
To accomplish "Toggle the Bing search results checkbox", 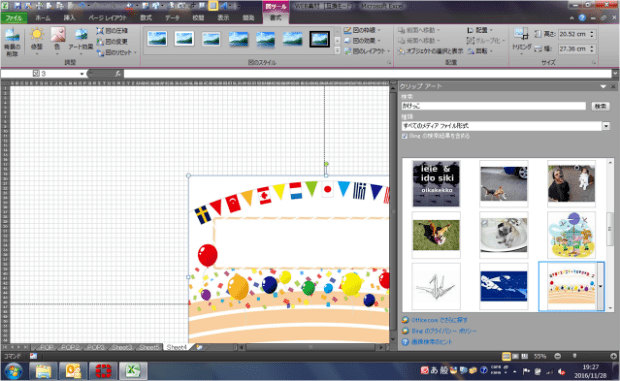I will (405, 136).
